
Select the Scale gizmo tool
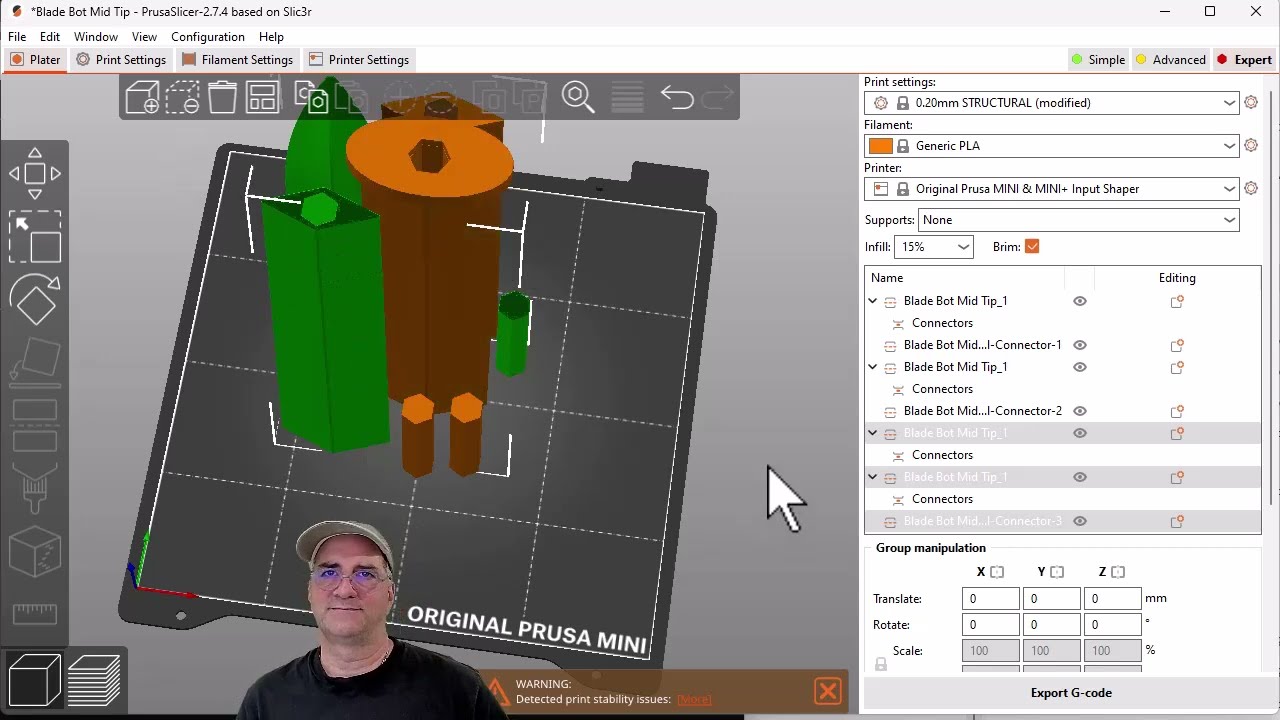[x=35, y=237]
